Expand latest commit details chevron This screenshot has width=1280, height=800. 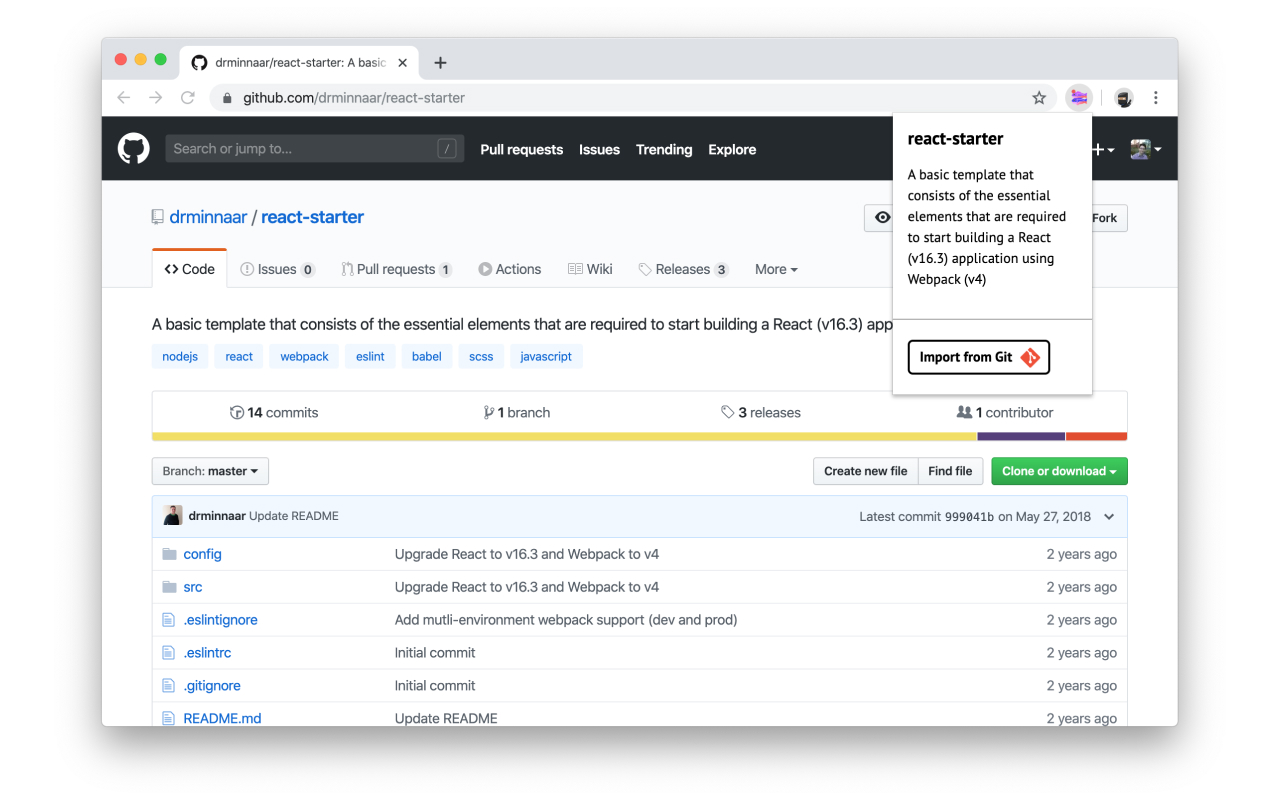pos(1109,517)
